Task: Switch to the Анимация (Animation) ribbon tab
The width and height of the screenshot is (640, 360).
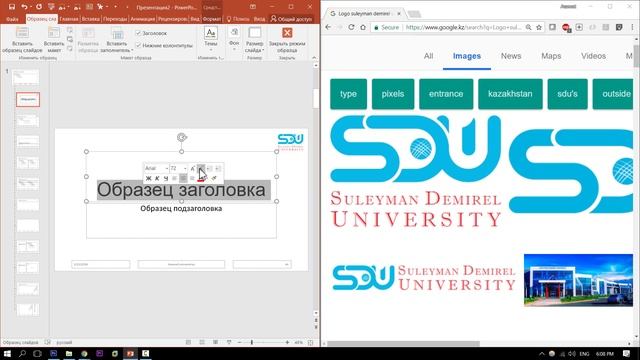Action: point(143,19)
